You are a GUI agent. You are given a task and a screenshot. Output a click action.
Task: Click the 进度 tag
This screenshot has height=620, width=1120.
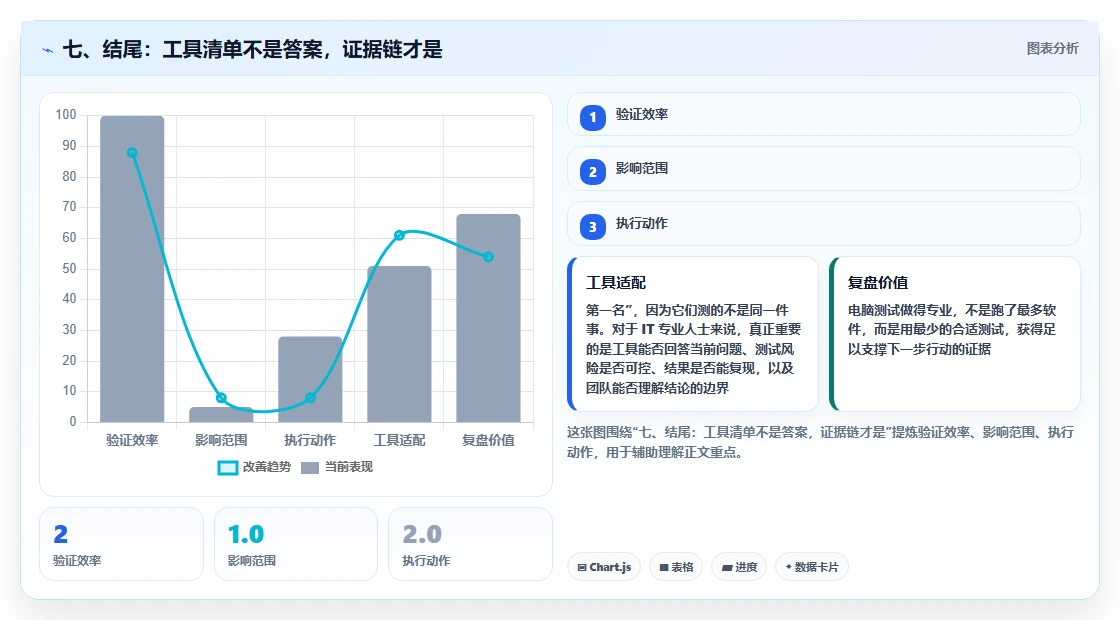coord(739,567)
